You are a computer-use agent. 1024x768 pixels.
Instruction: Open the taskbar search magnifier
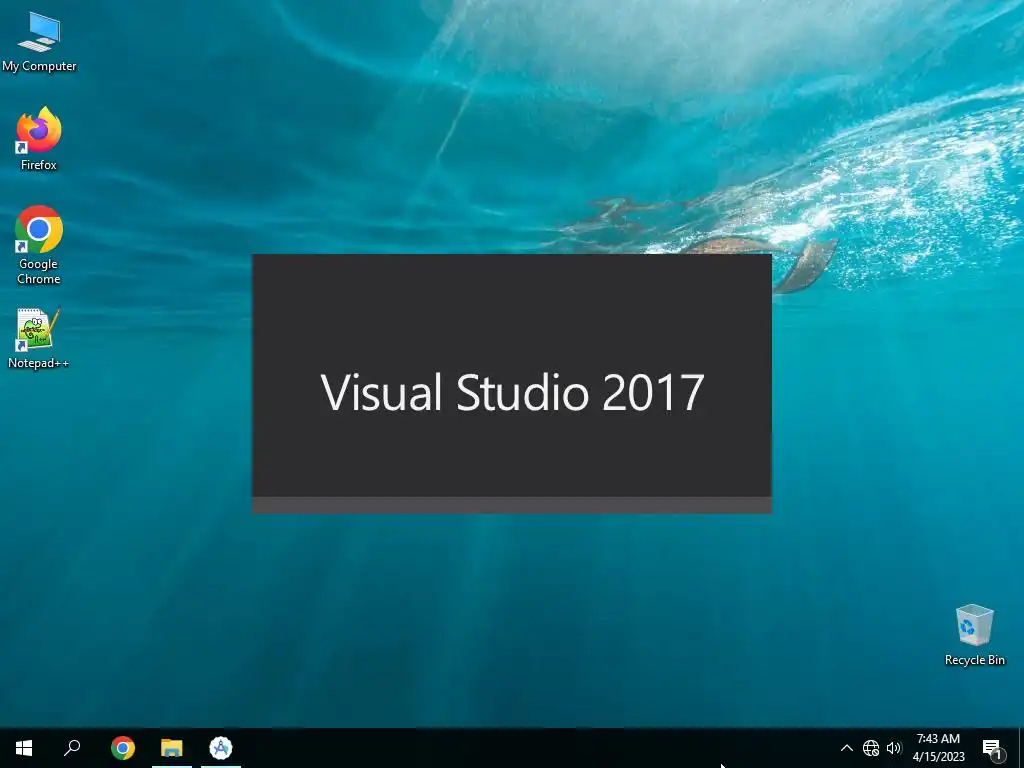click(72, 748)
